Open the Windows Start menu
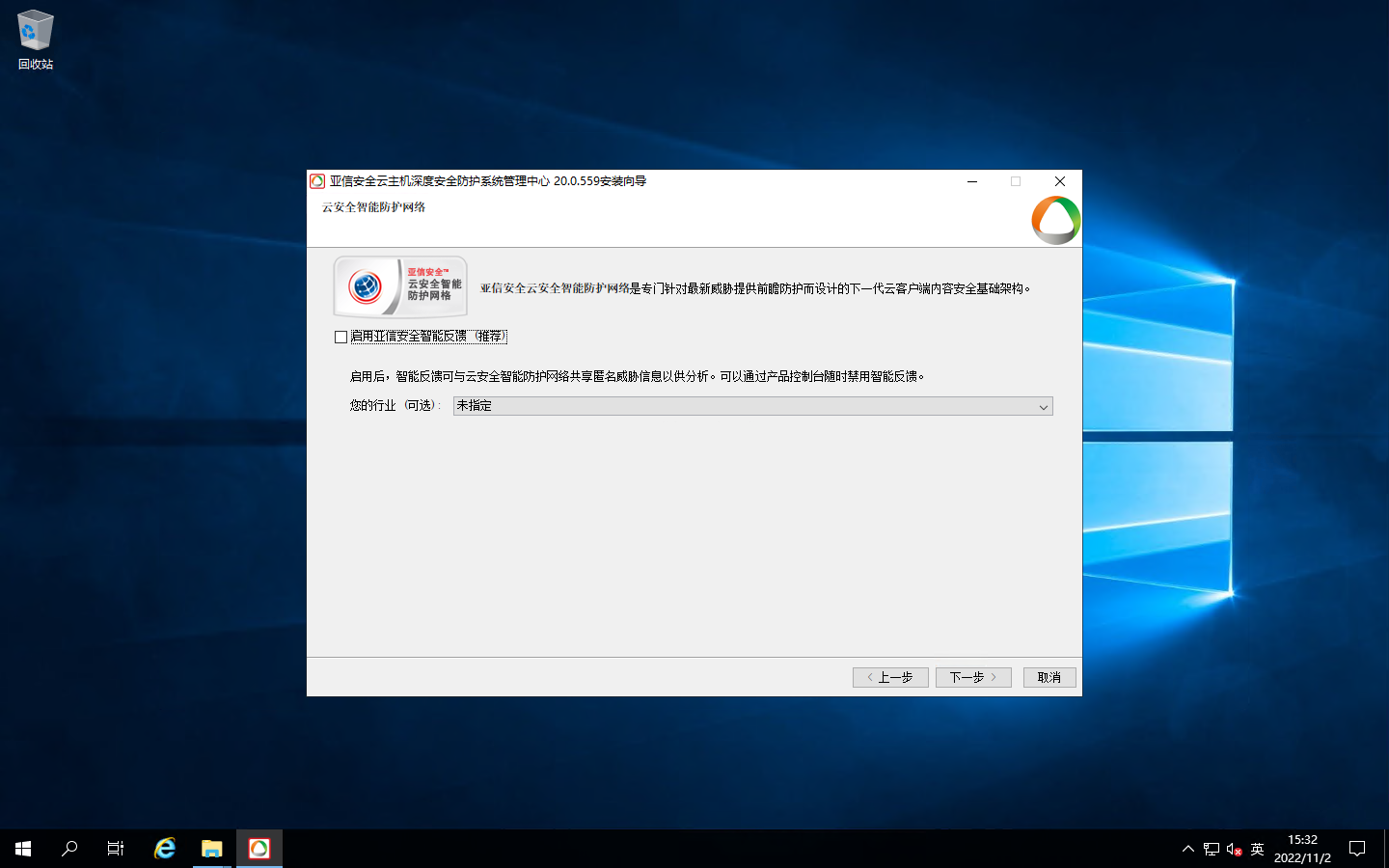 click(x=23, y=849)
